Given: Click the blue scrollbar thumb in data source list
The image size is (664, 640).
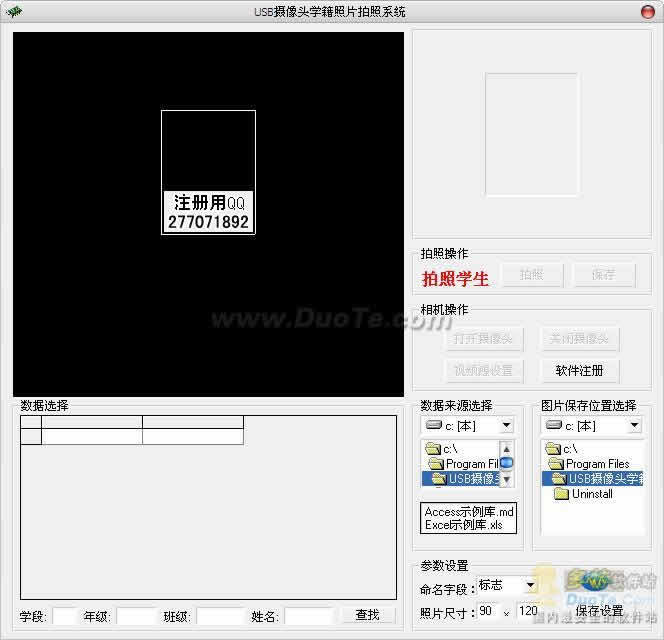Looking at the screenshot, I should tap(506, 463).
